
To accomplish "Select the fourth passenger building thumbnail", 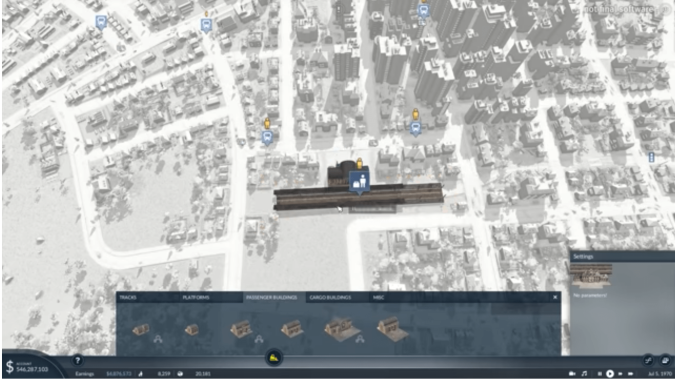I will coord(292,328).
